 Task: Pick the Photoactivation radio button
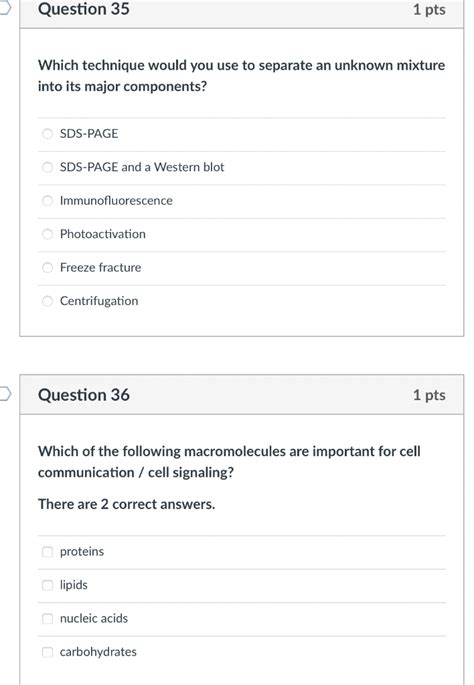[47, 234]
